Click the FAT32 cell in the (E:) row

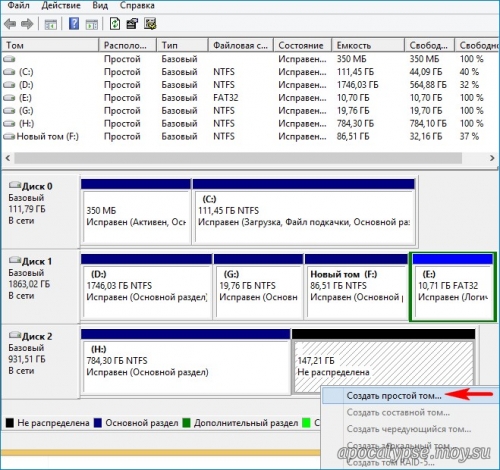[226, 98]
